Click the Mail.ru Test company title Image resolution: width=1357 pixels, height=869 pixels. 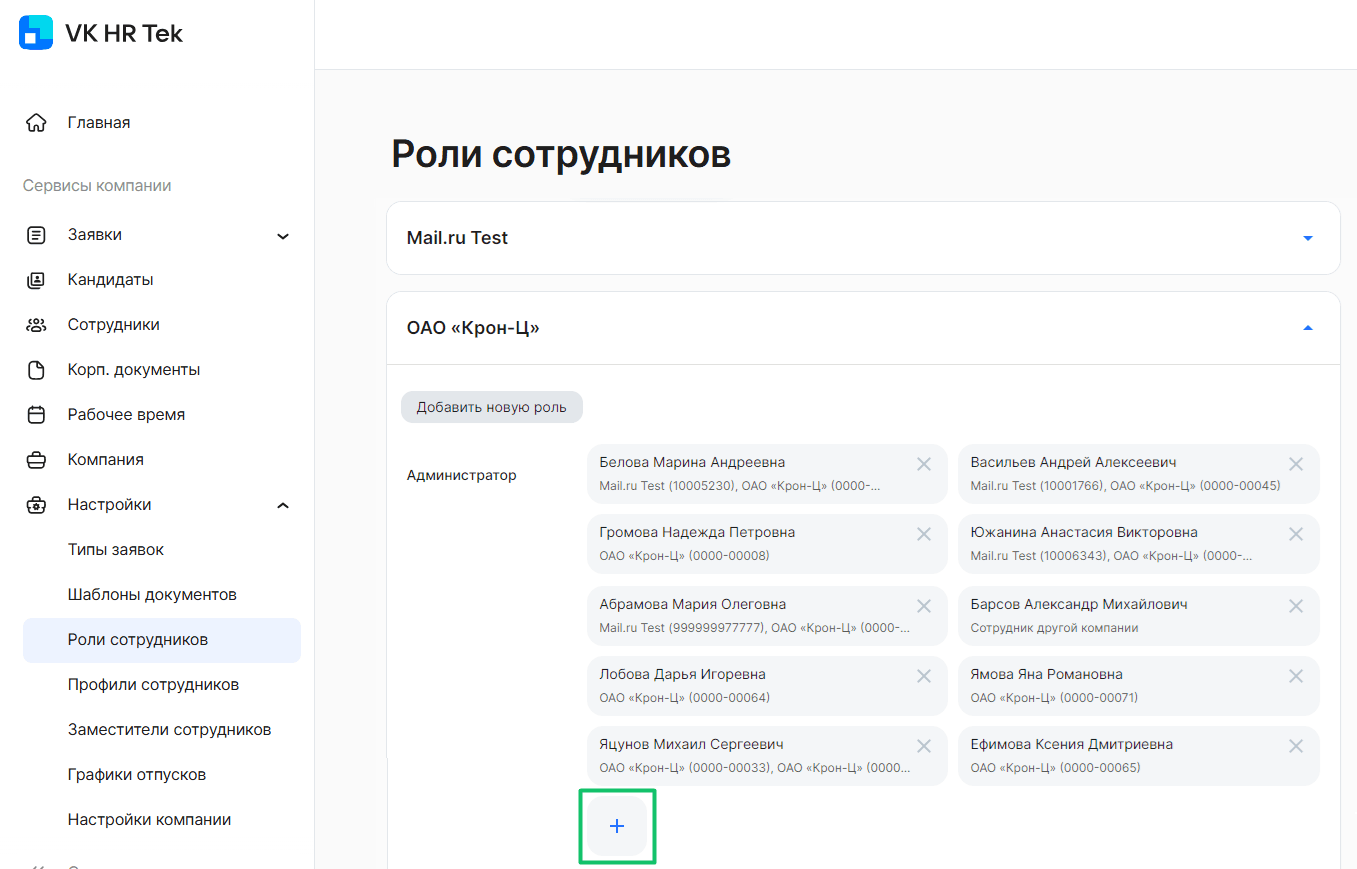click(457, 238)
